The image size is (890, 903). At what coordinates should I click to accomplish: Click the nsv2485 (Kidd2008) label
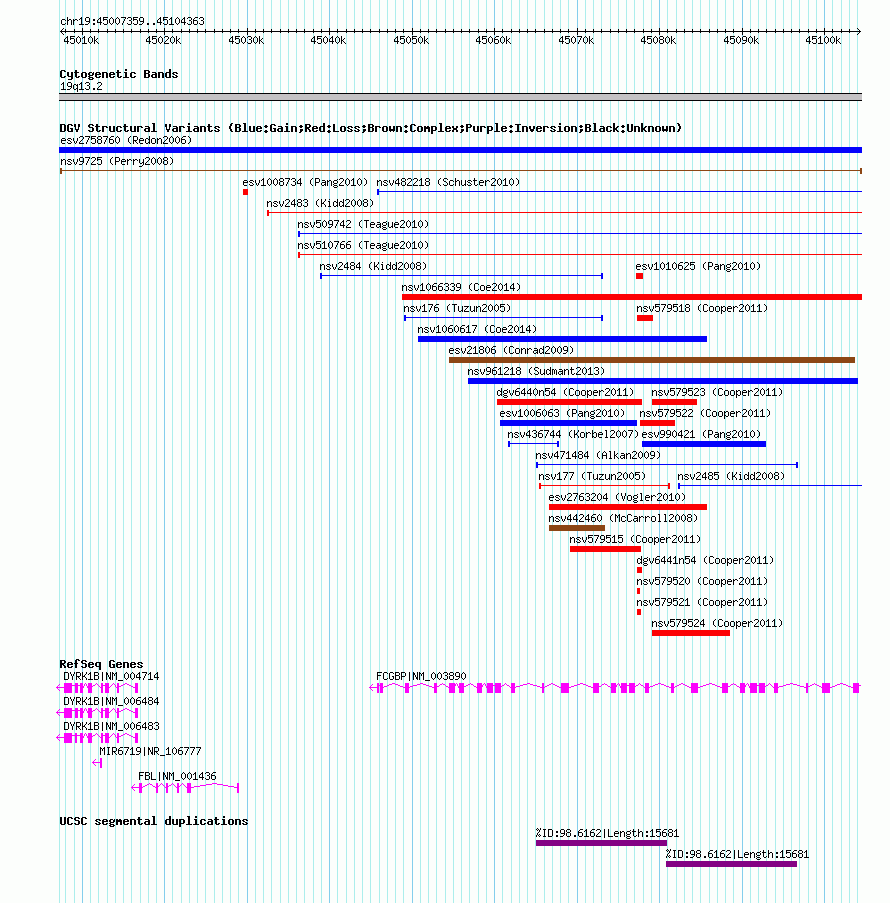tap(731, 477)
